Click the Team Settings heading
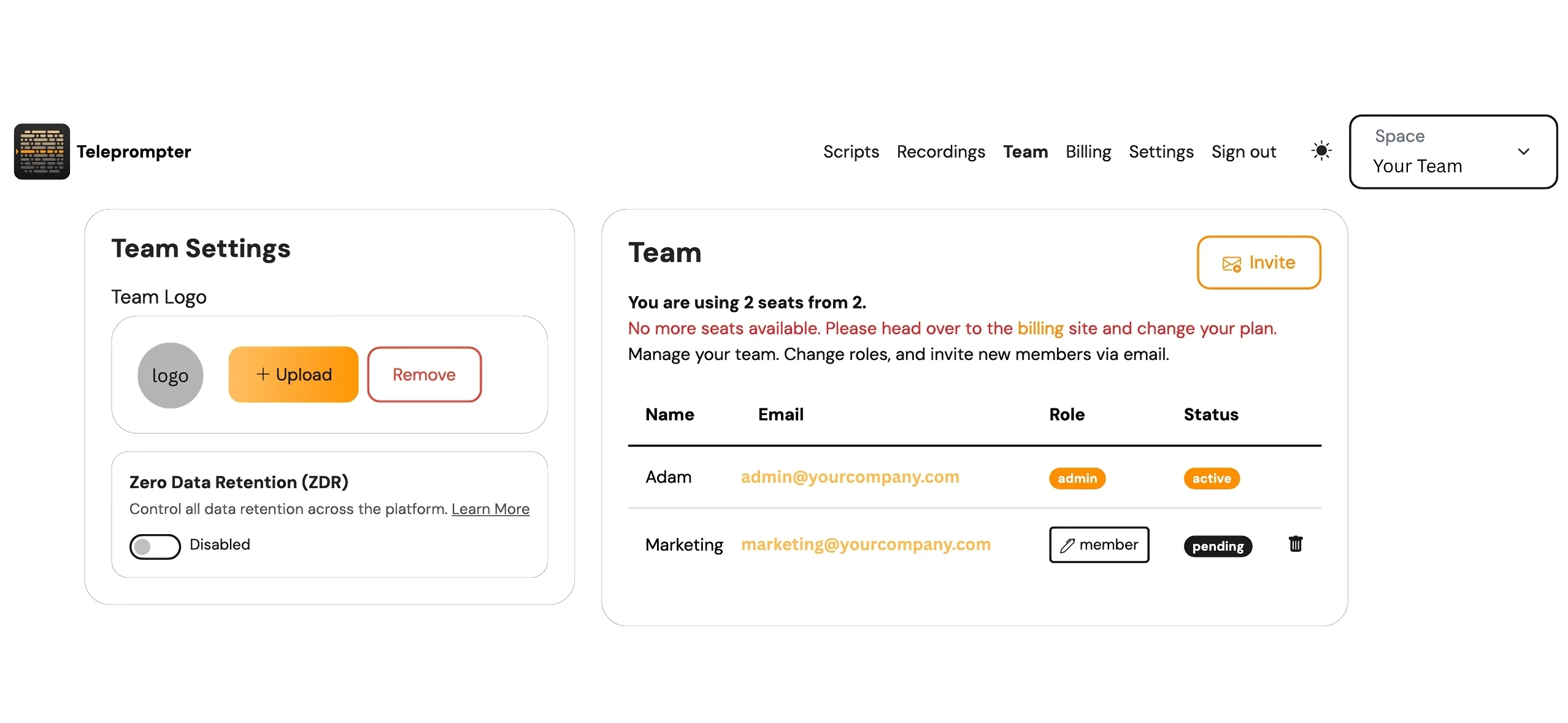 201,248
